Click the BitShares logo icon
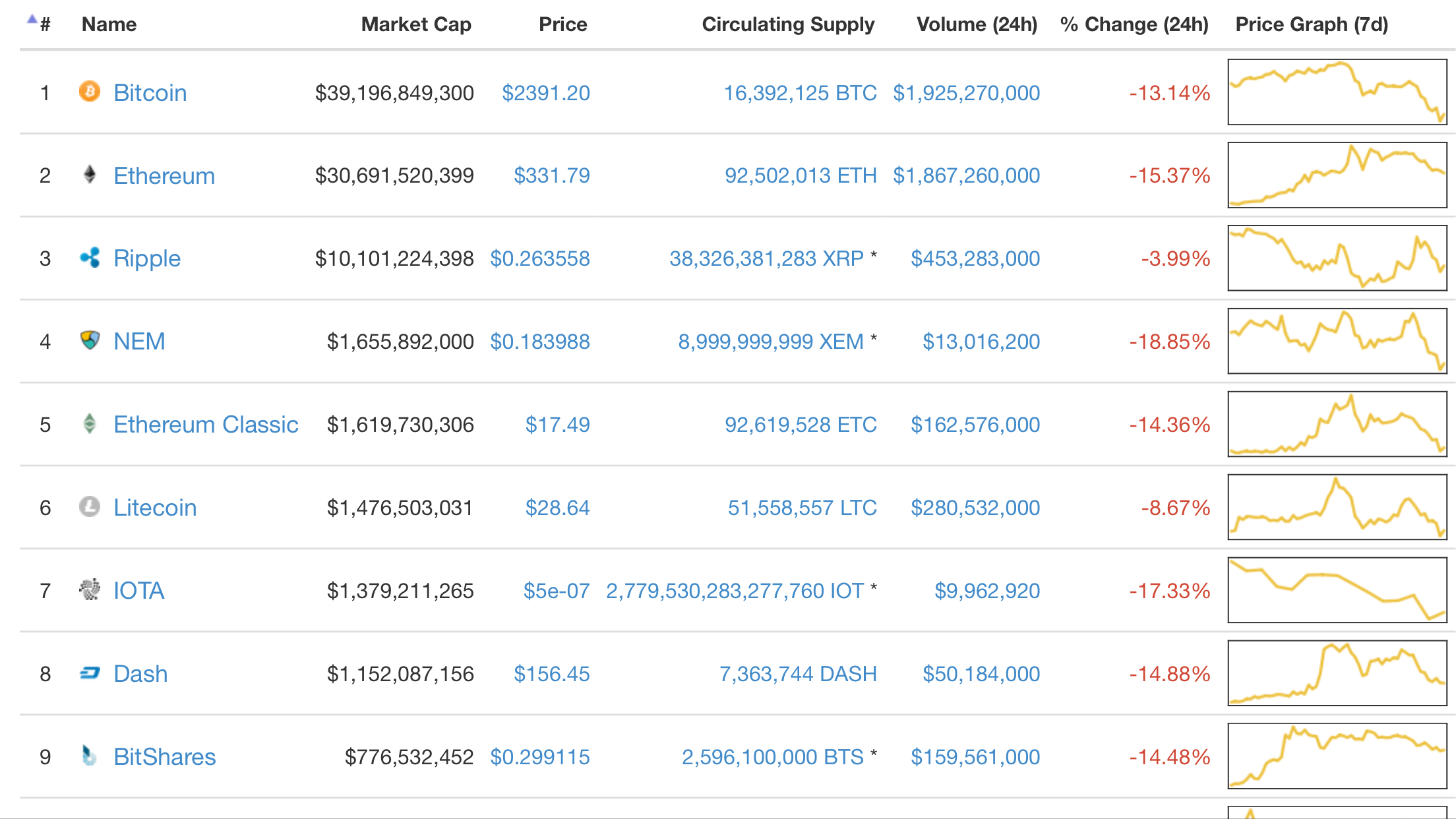 [x=90, y=756]
